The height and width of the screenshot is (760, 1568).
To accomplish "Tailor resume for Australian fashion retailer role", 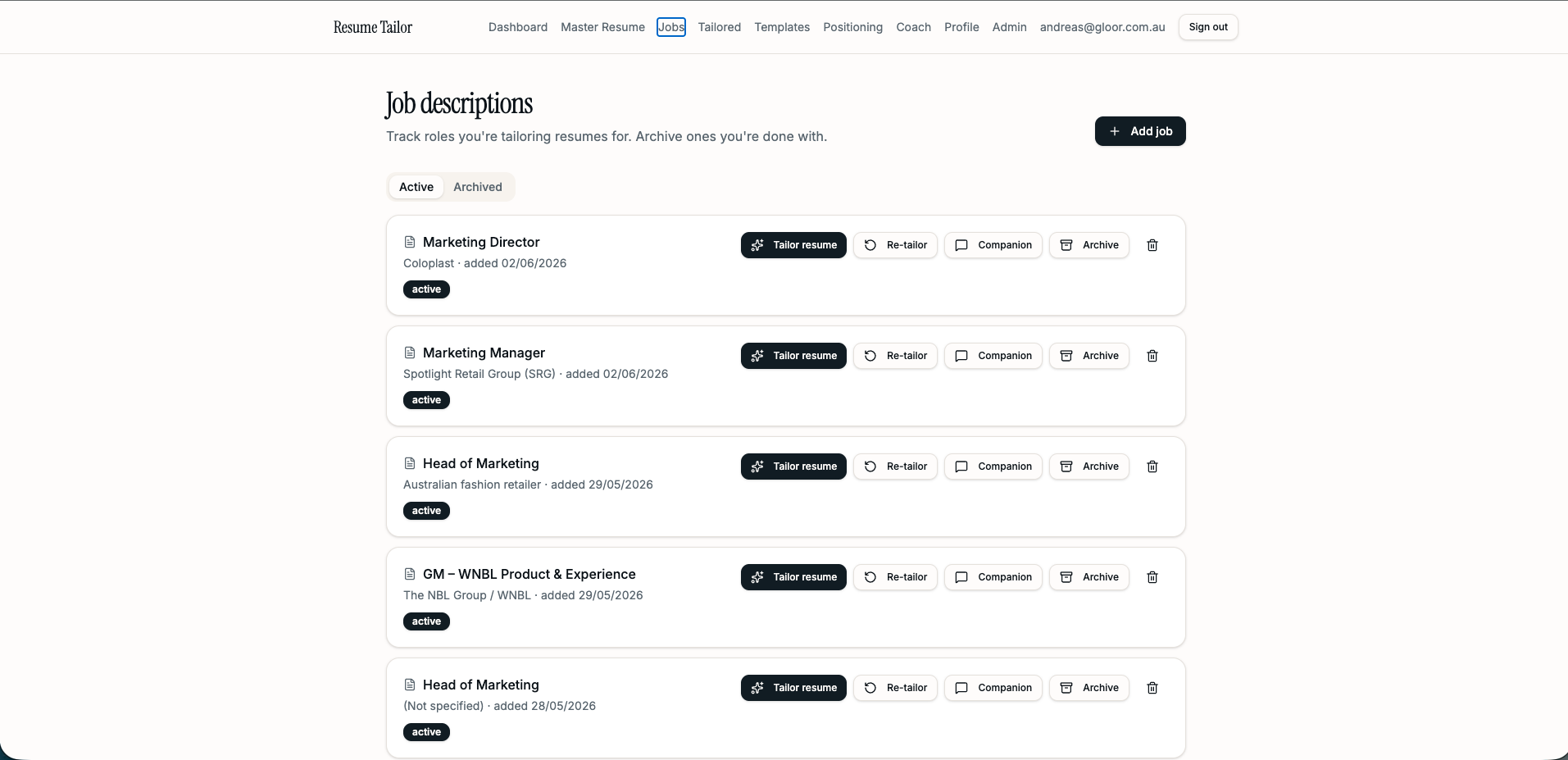I will pos(793,466).
